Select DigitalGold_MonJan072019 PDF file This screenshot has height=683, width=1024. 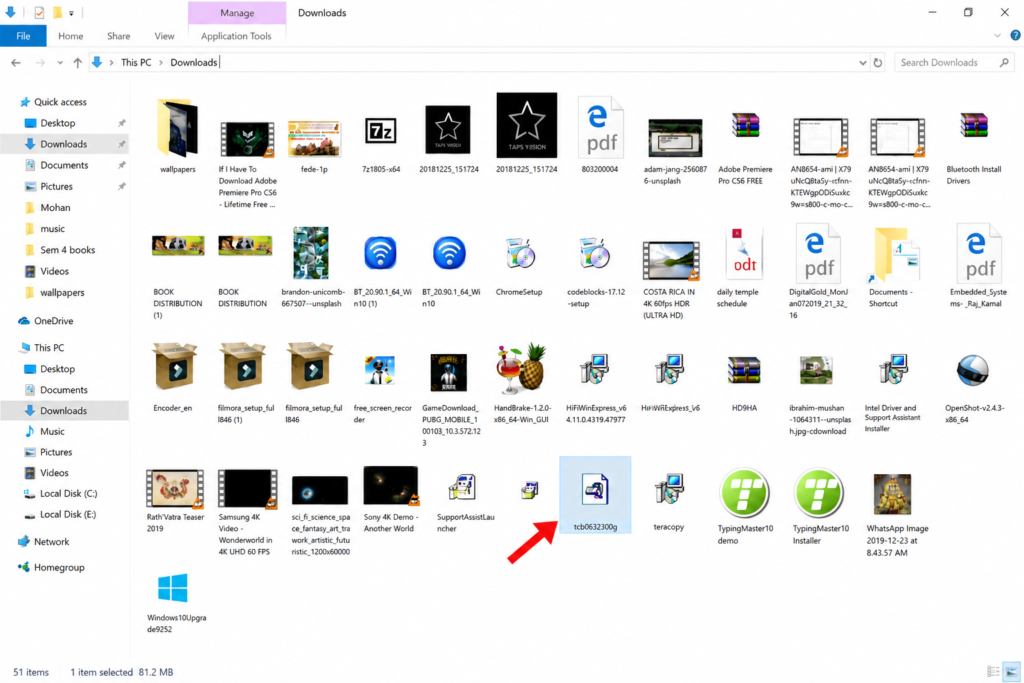click(818, 253)
